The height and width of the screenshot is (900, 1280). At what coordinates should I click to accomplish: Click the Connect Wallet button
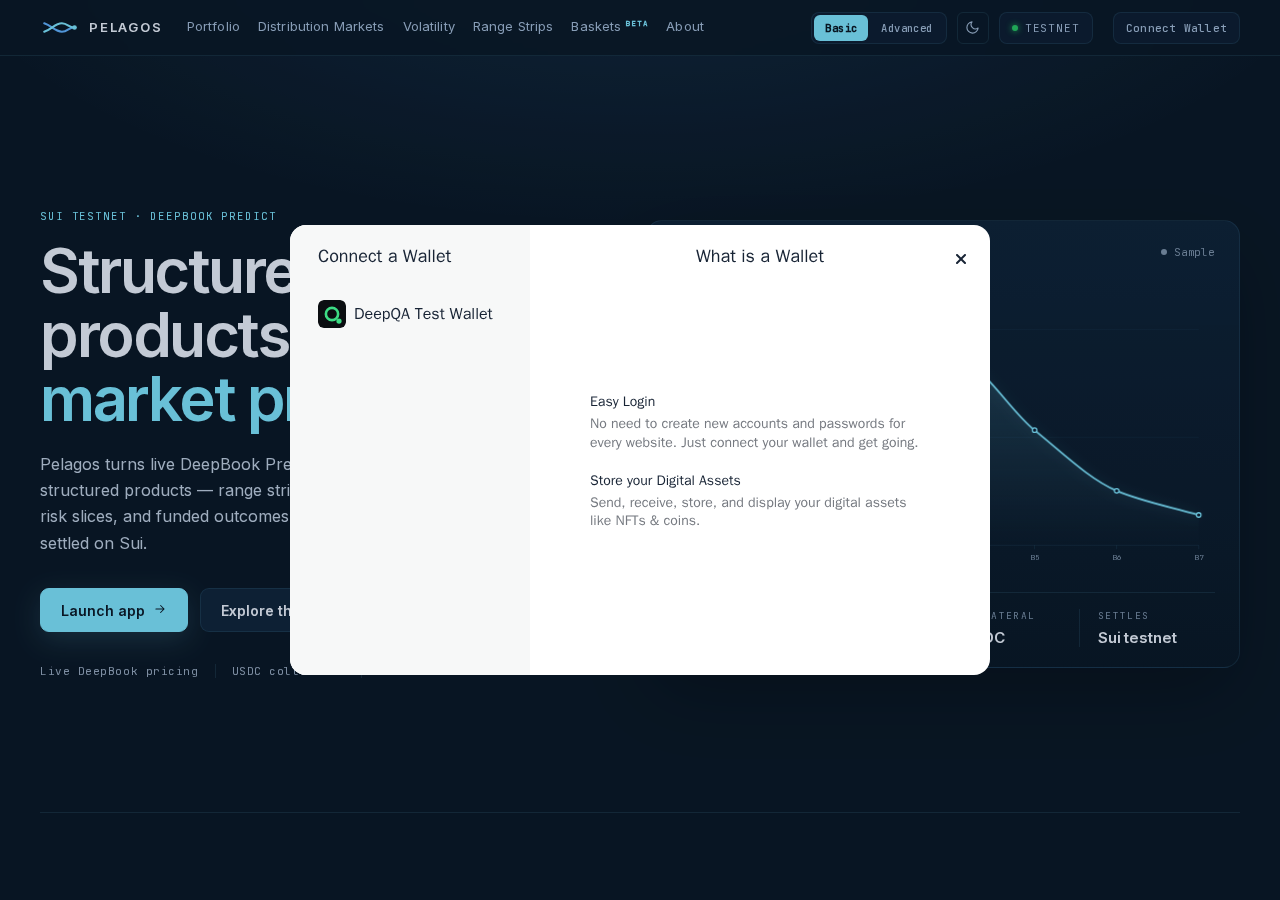(x=1176, y=28)
